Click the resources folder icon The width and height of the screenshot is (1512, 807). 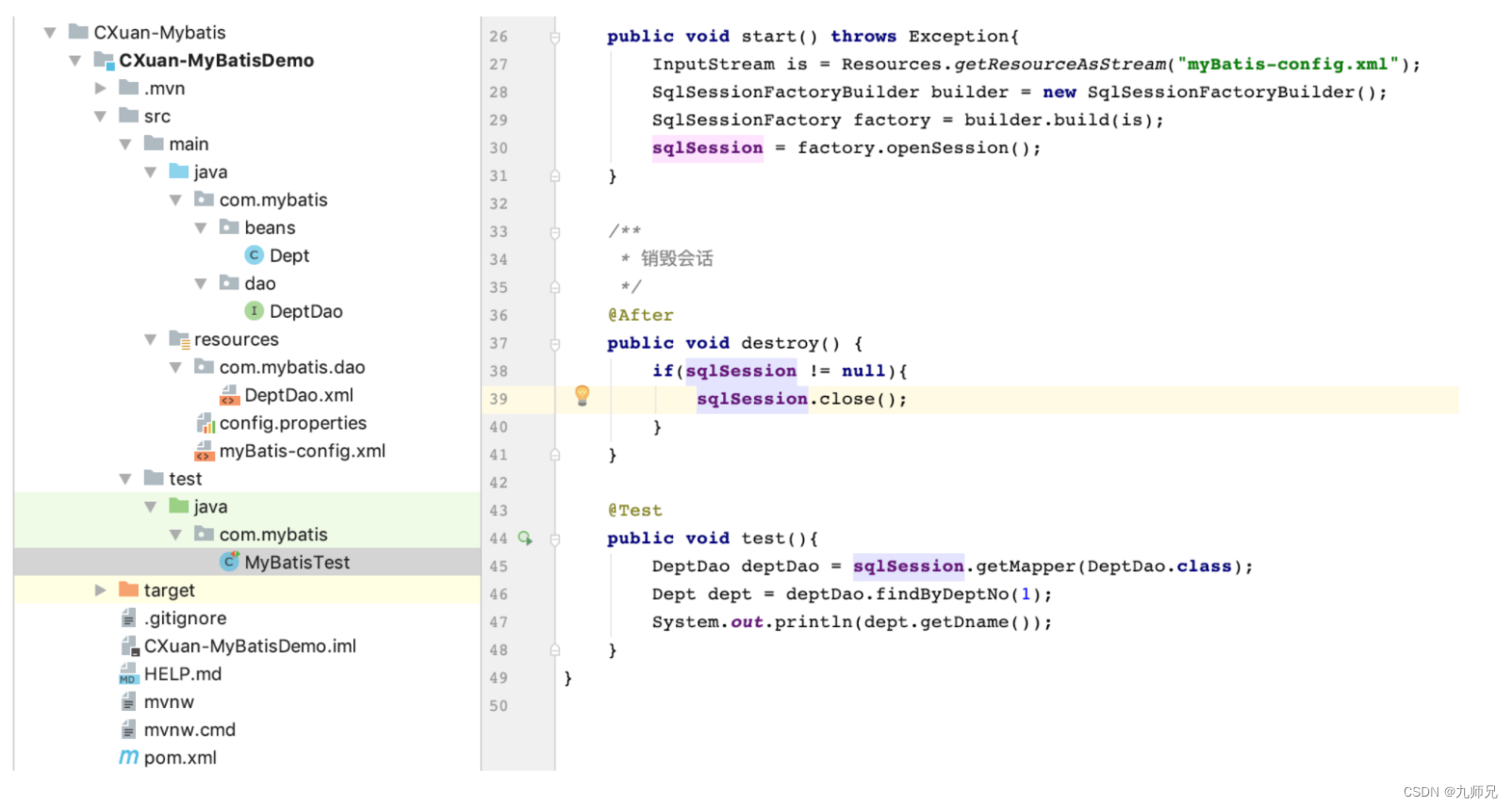pos(179,339)
